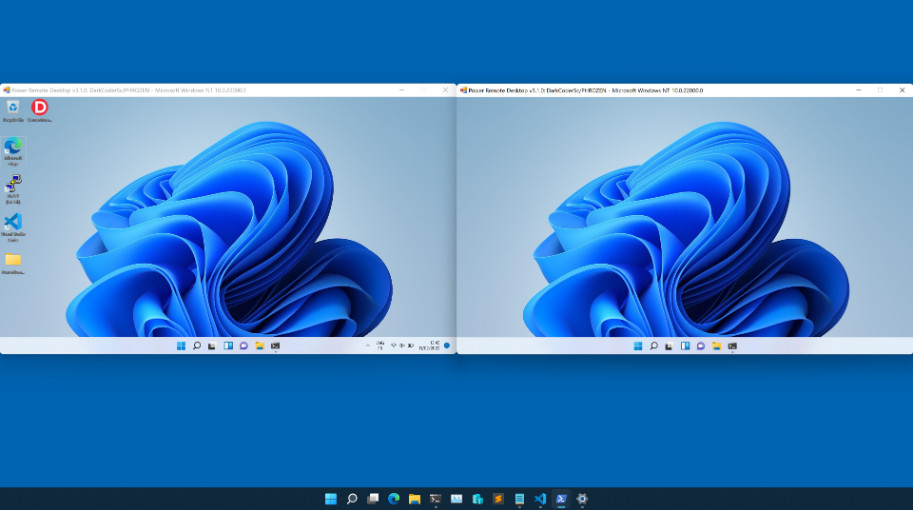This screenshot has width=913, height=510.
Task: Open Chat in right remote taskbar
Action: coord(701,346)
